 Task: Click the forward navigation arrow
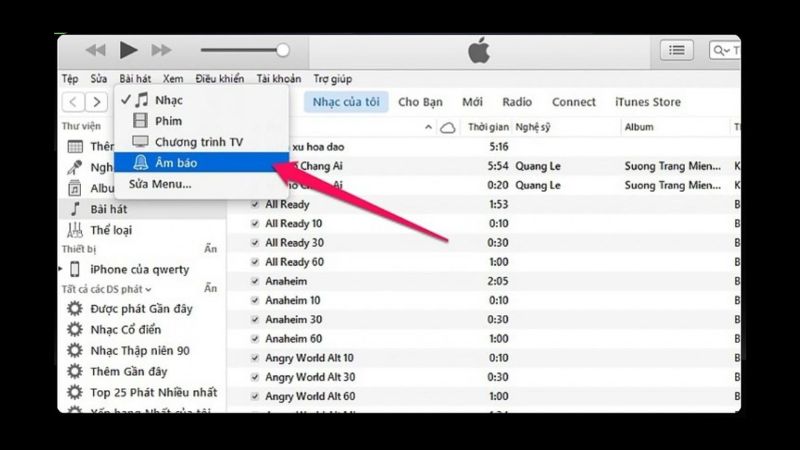97,102
